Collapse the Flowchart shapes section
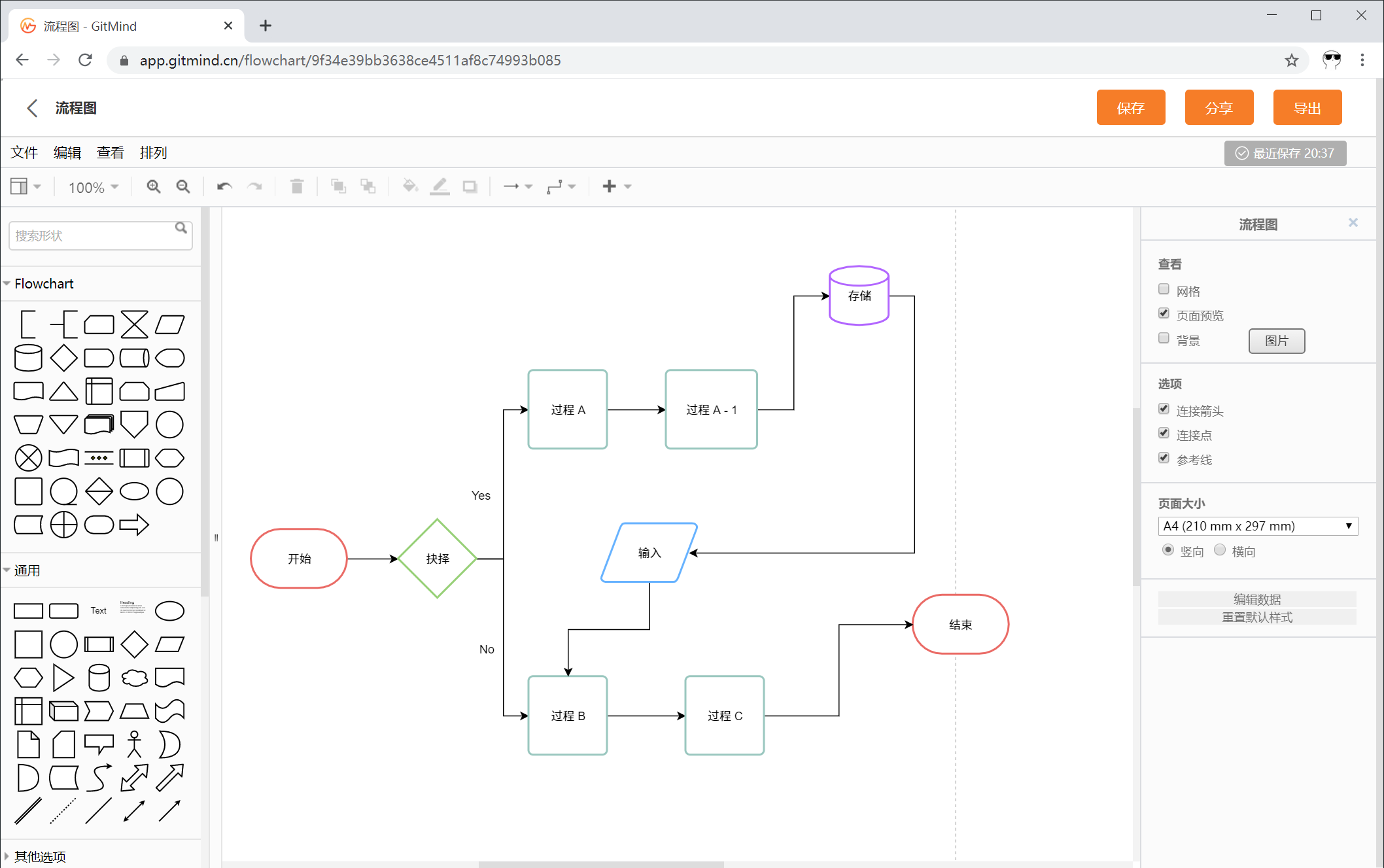 point(43,283)
